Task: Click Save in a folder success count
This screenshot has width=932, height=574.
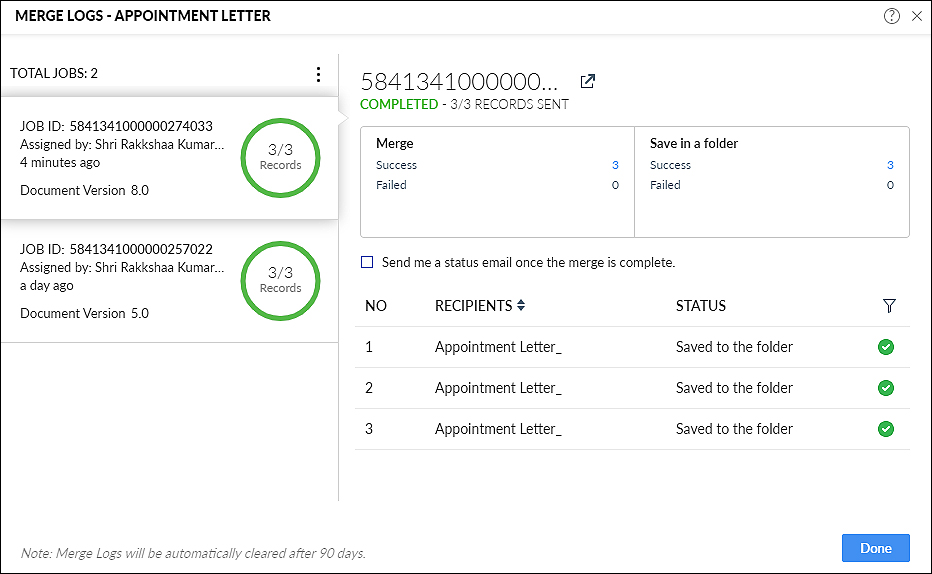Action: [x=890, y=165]
